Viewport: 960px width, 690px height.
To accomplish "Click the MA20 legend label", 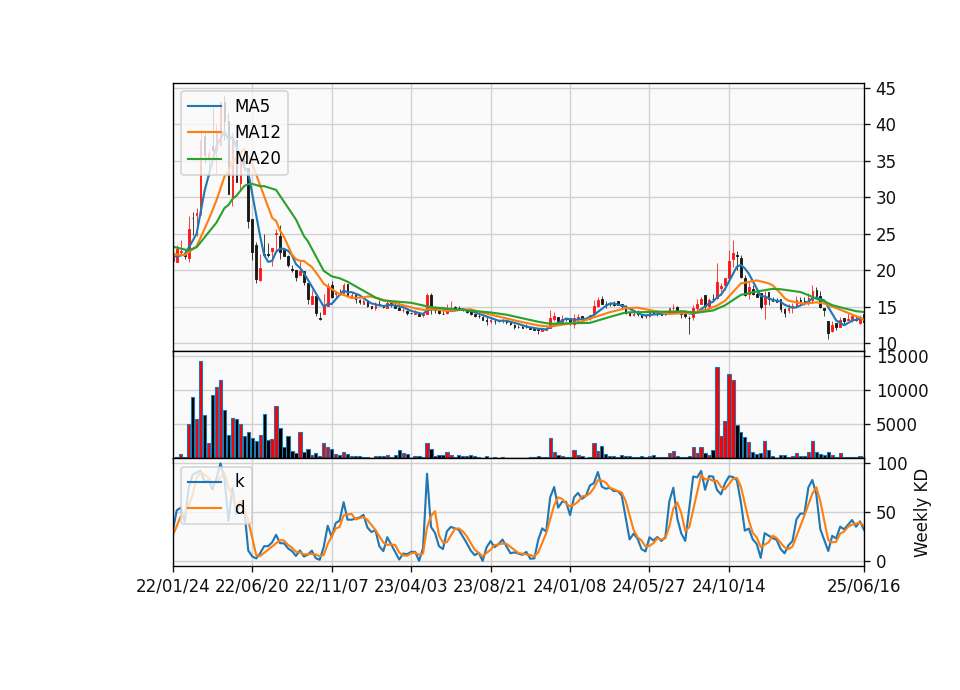I will (x=258, y=158).
